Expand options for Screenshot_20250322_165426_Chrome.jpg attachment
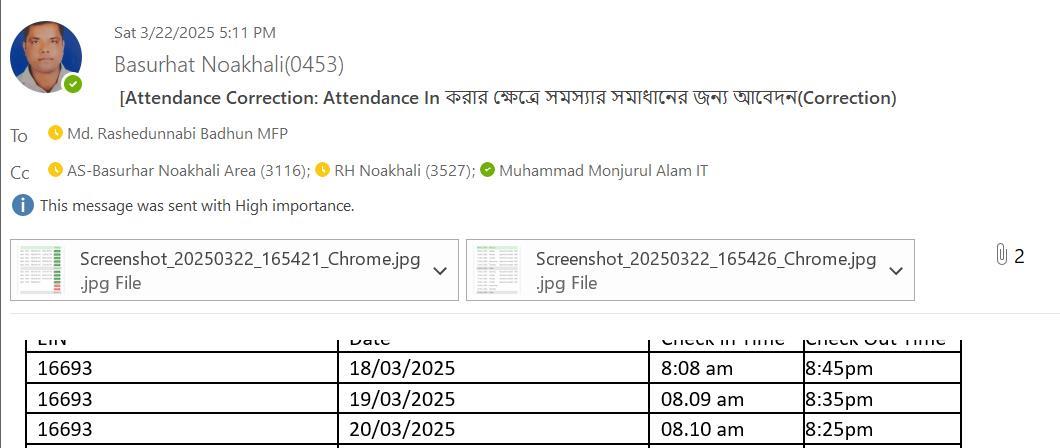 point(896,271)
